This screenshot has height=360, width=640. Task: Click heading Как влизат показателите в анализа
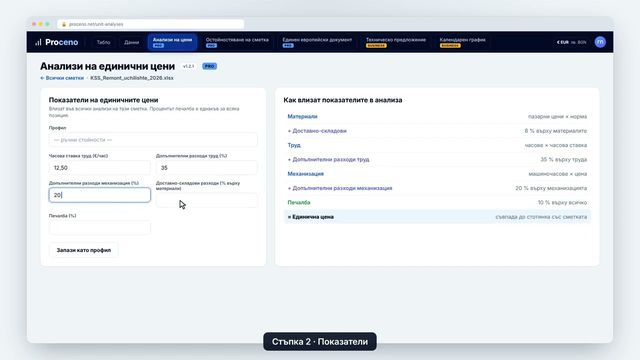pos(342,100)
